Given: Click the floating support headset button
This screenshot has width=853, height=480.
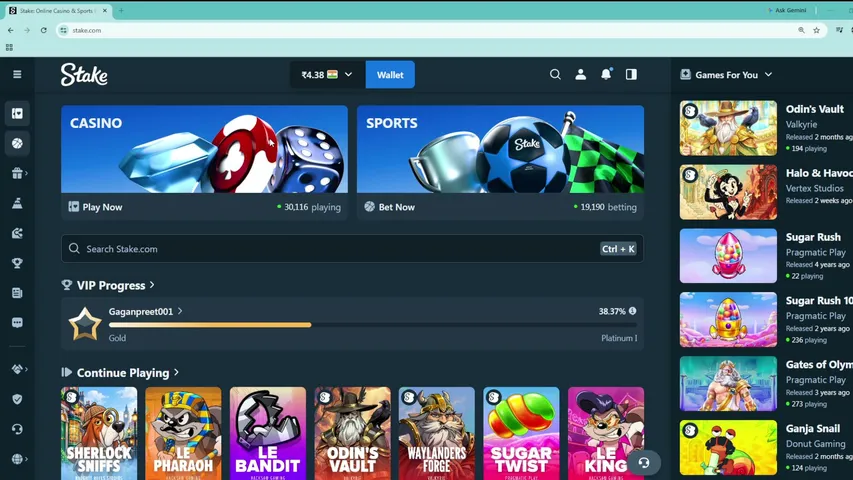Looking at the screenshot, I should pos(644,463).
